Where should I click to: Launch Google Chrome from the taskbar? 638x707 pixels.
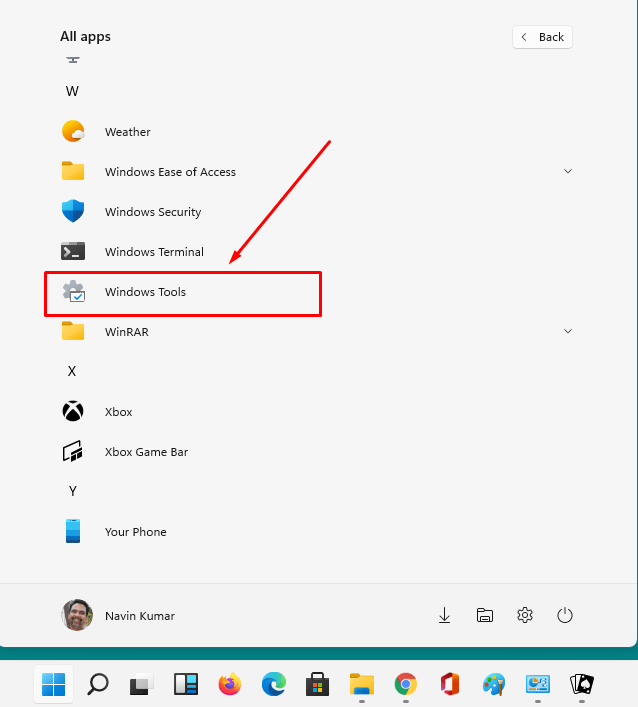[406, 684]
